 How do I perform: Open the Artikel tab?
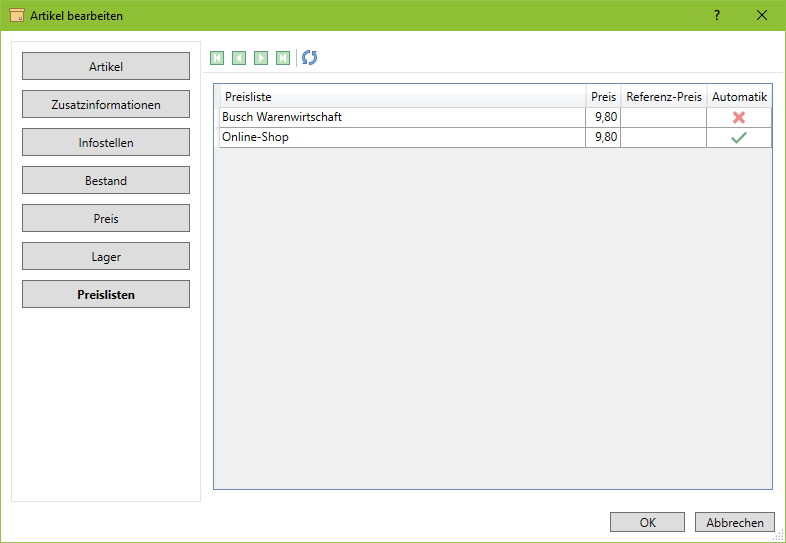click(x=106, y=67)
